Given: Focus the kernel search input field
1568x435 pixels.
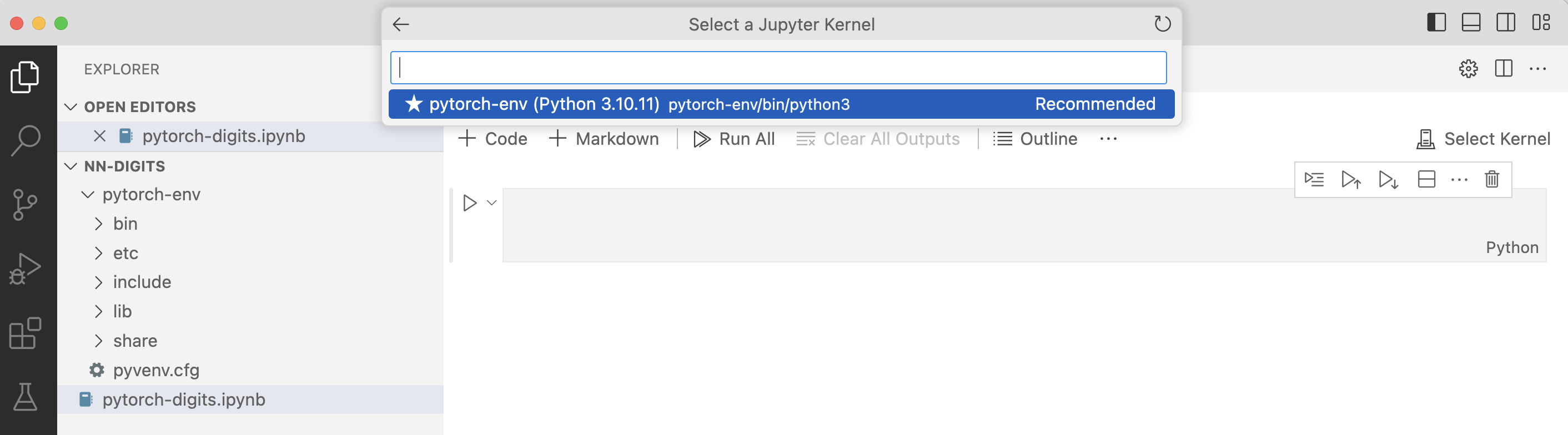Looking at the screenshot, I should click(778, 68).
